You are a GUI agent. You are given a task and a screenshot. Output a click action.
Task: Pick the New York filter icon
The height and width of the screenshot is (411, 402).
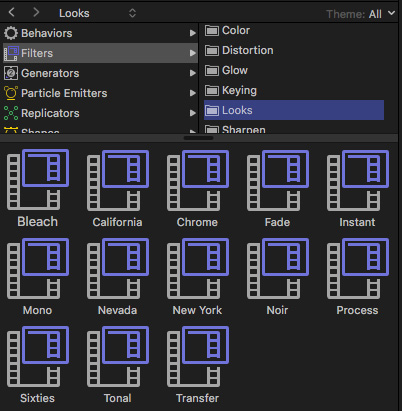[x=198, y=268]
